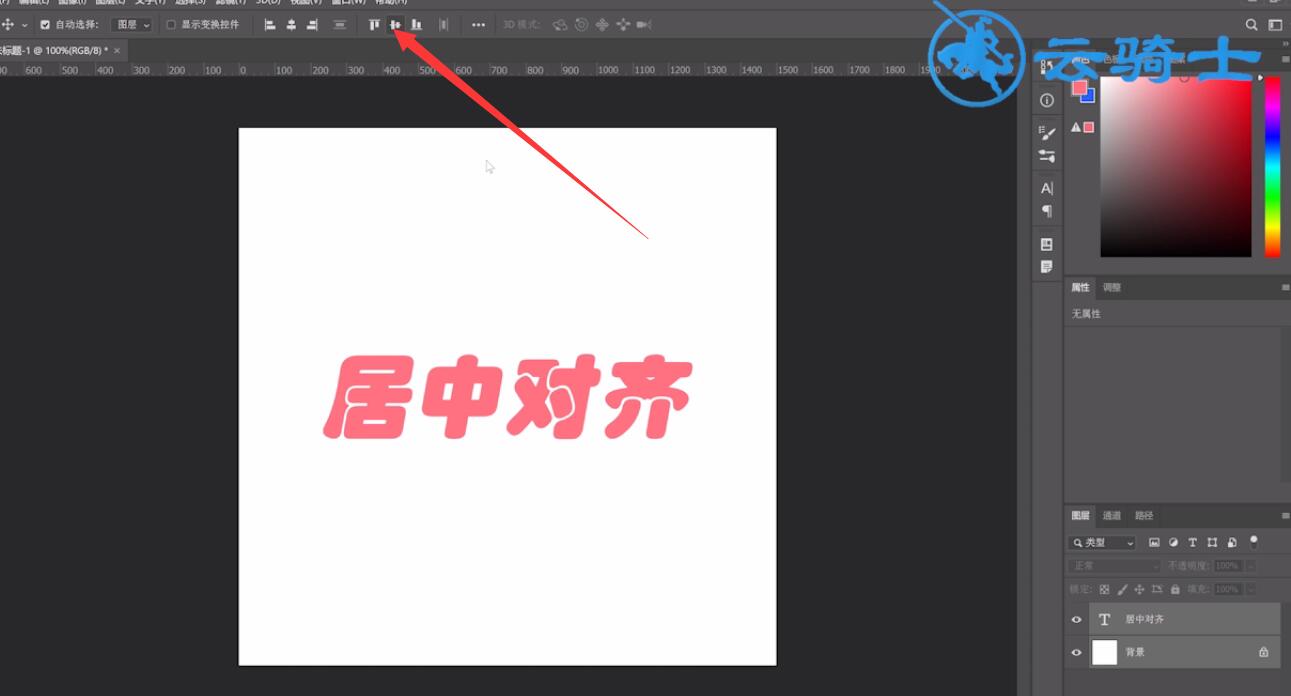Open the 属性 panel flyout menu
Screen dimensions: 1291x696
pyautogui.click(x=1285, y=288)
